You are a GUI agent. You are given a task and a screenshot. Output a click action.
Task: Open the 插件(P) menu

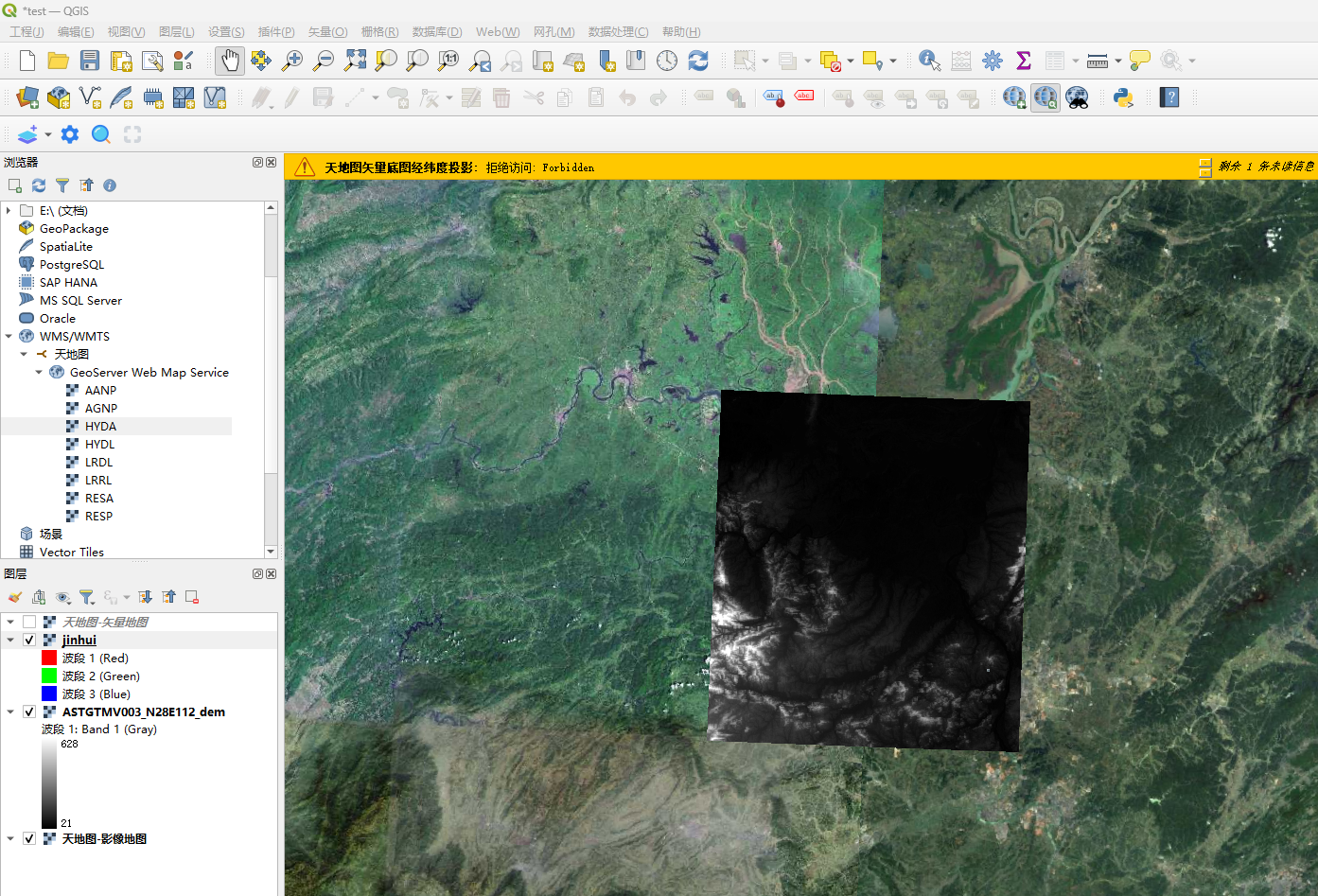pyautogui.click(x=276, y=31)
